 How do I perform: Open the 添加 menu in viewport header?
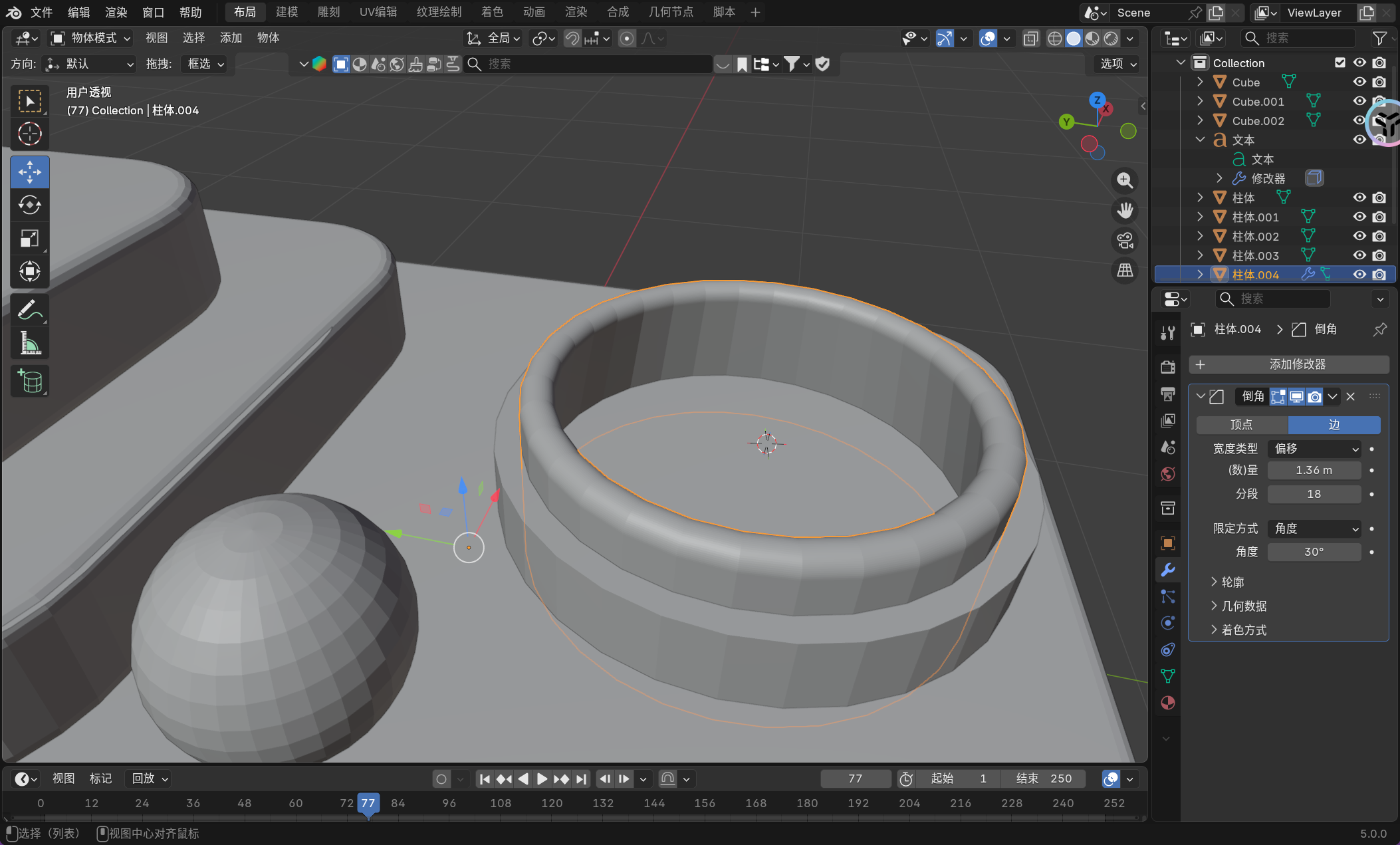pyautogui.click(x=231, y=38)
